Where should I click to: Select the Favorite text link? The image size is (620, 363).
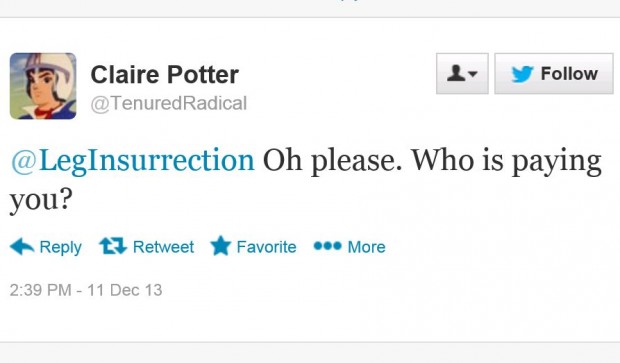pyautogui.click(x=266, y=247)
